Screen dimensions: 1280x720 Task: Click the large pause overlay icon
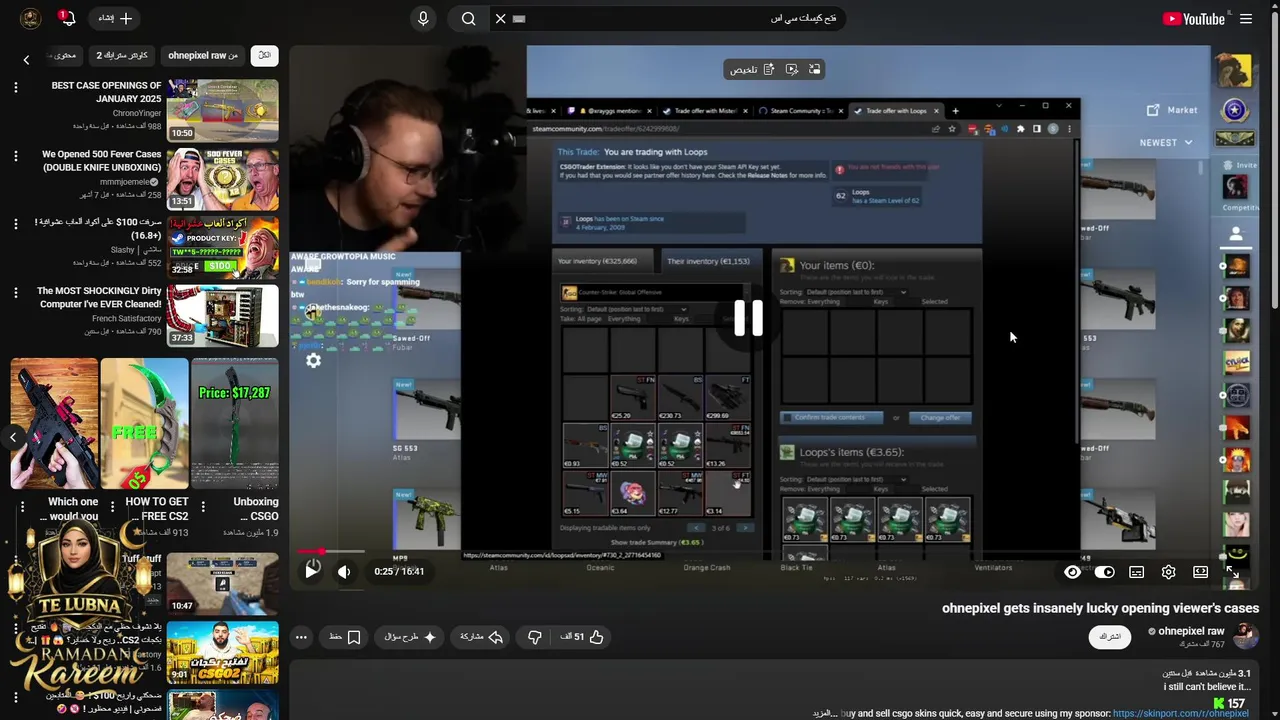pos(749,318)
